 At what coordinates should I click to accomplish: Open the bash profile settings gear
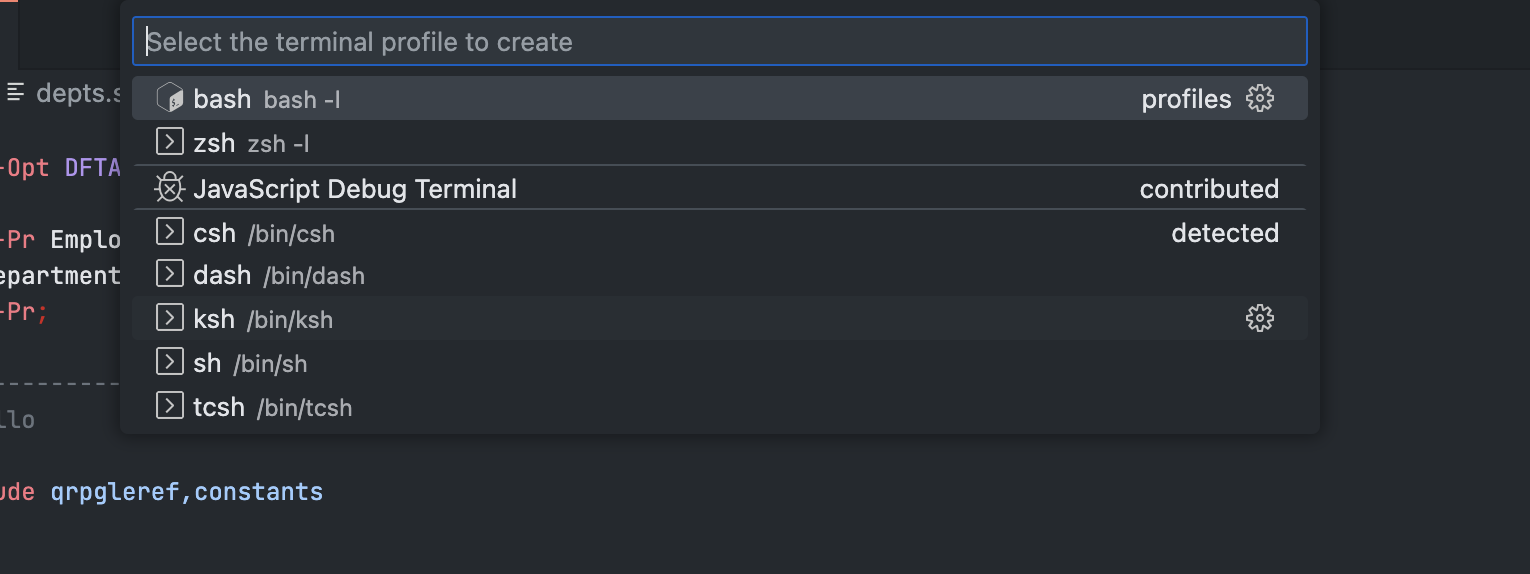coord(1260,98)
